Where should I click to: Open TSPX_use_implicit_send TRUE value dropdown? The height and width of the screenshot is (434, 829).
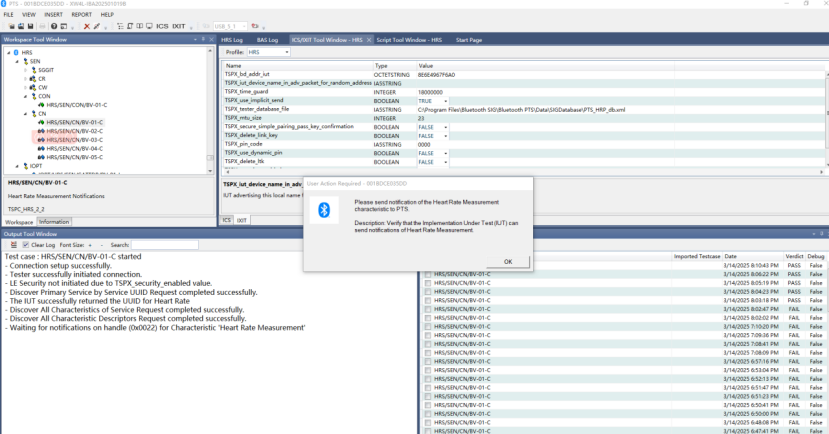[x=446, y=101]
